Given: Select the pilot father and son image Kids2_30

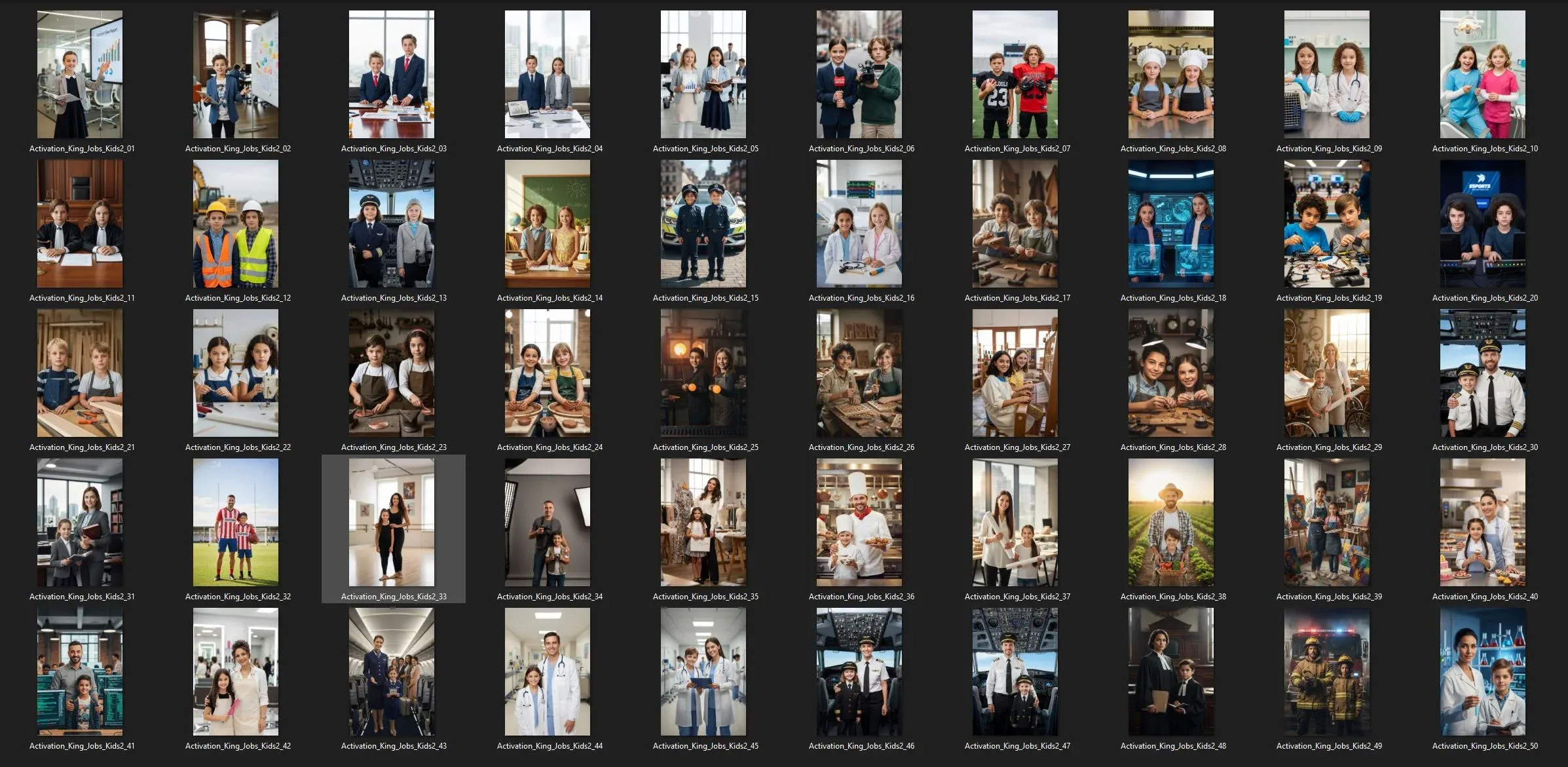Looking at the screenshot, I should click(1482, 373).
